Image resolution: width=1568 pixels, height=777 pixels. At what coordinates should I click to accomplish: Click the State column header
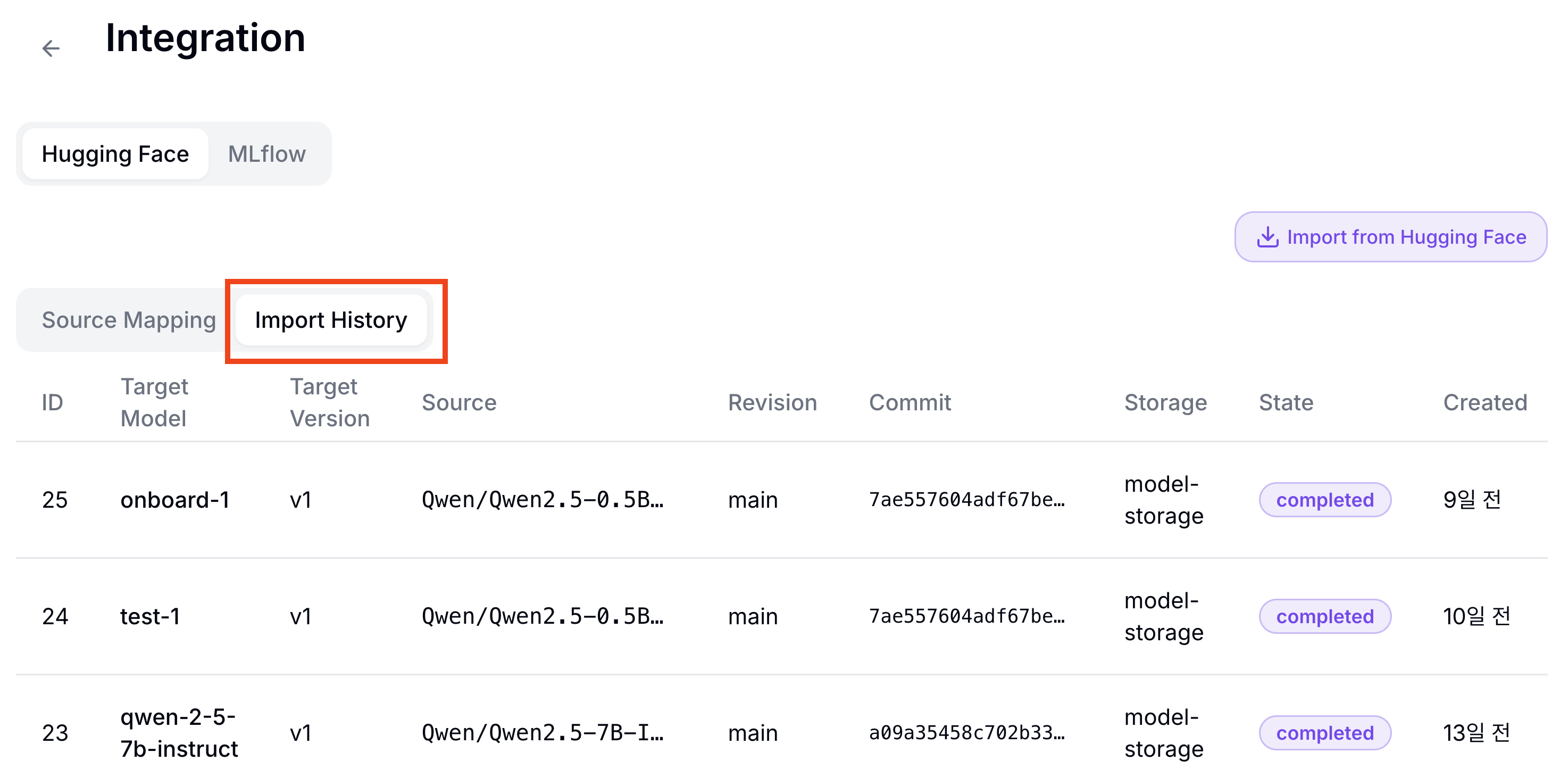click(x=1286, y=402)
